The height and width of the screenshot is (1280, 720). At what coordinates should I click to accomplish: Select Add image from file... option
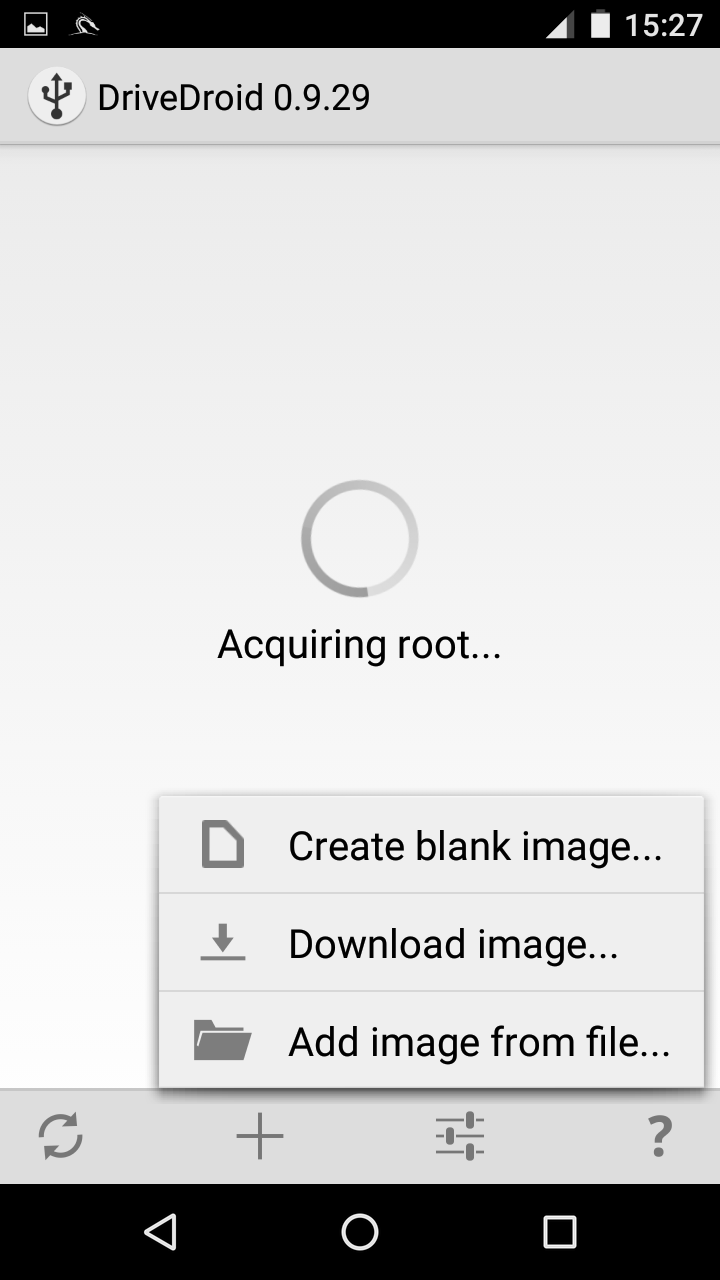pos(431,1040)
